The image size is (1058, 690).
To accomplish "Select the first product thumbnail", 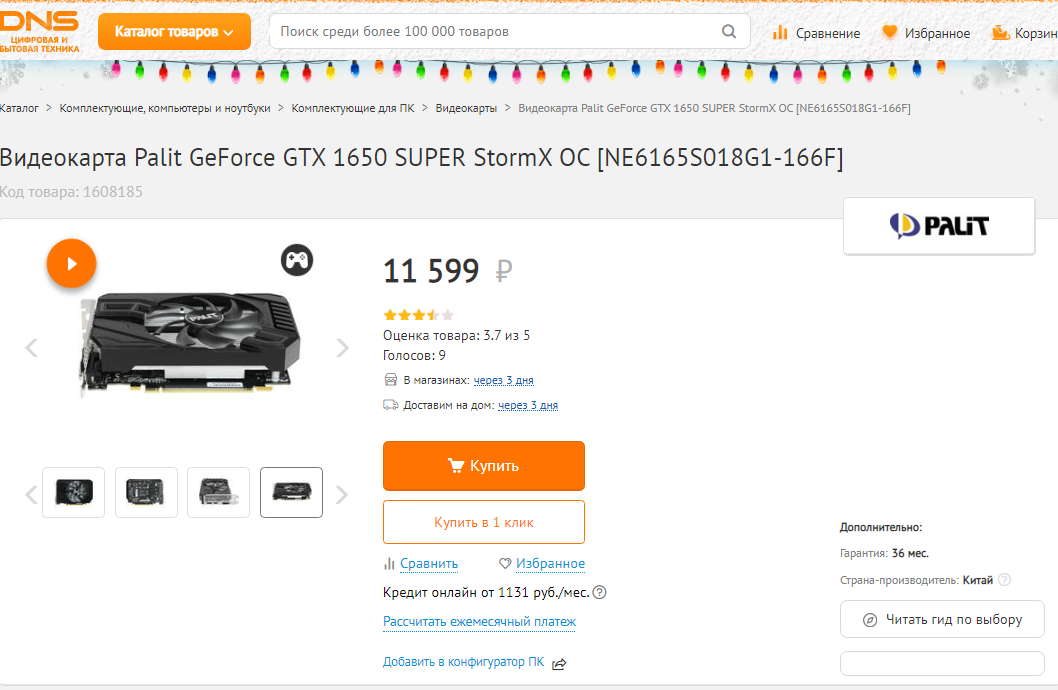I will click(73, 492).
